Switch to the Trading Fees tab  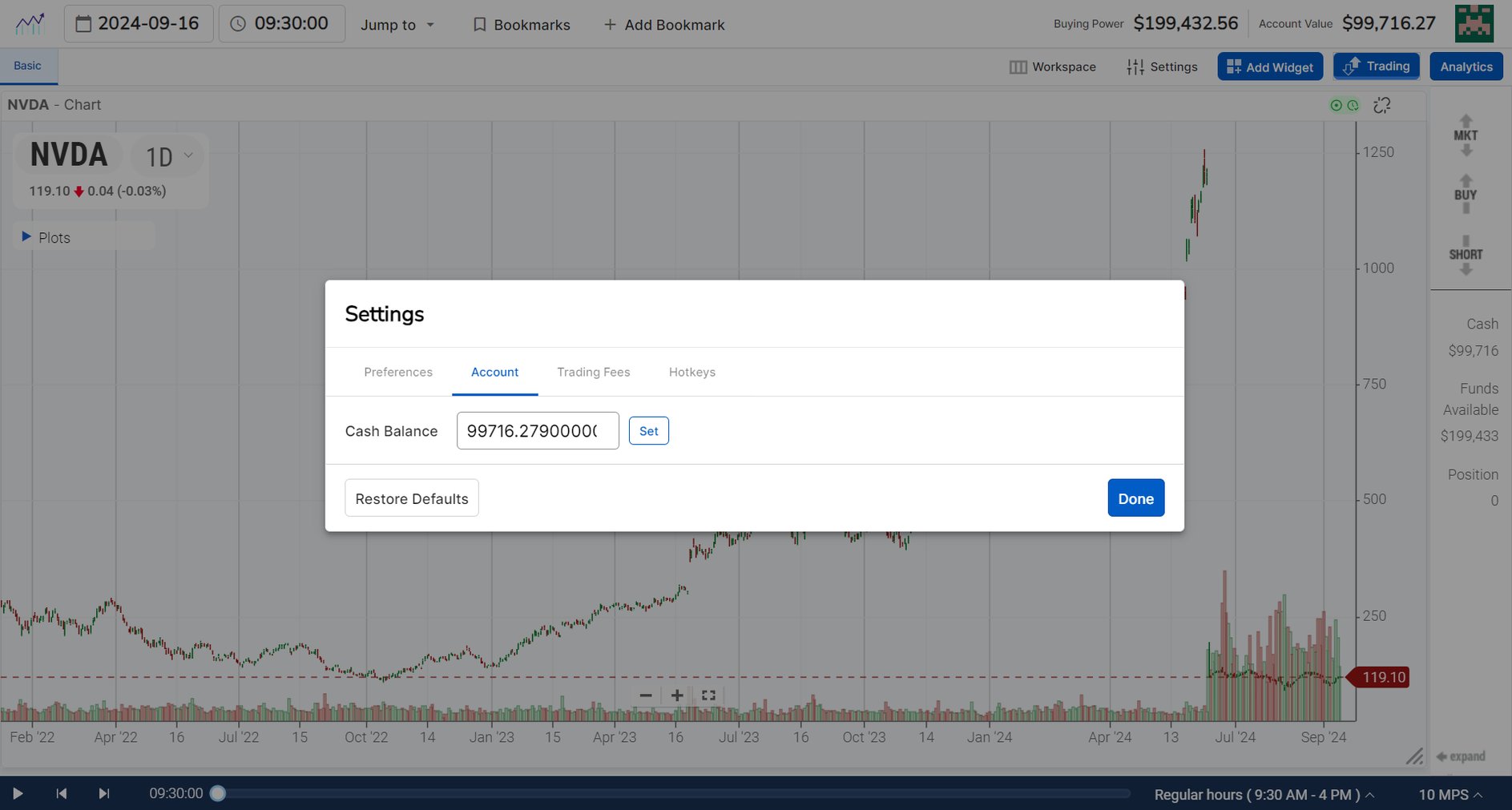[x=593, y=372]
